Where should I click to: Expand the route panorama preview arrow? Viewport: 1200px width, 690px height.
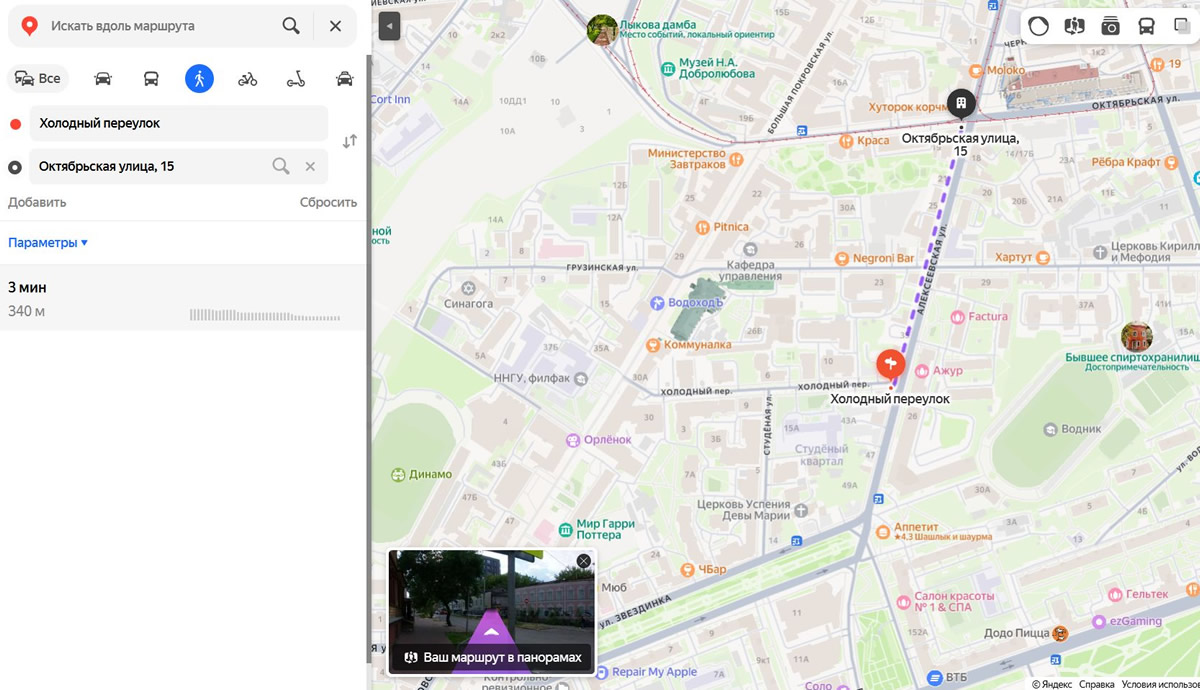tap(490, 628)
